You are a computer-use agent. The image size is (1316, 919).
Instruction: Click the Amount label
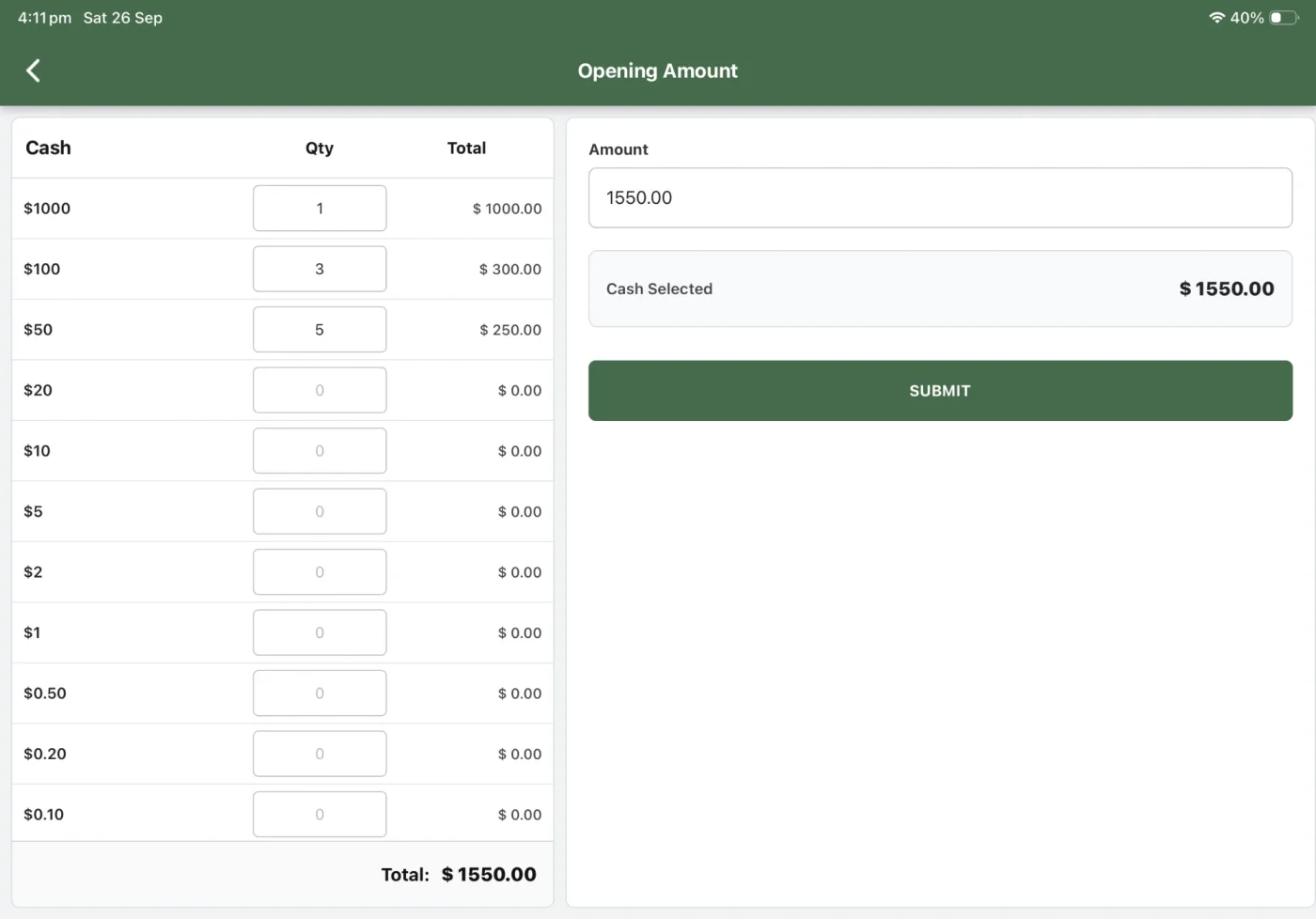(x=619, y=149)
